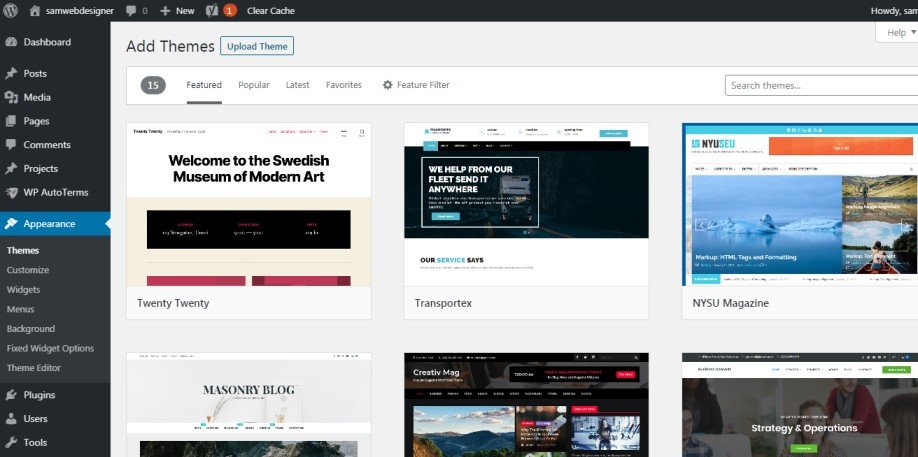Open the Yoast SEO icon in admin bar

click(x=212, y=11)
